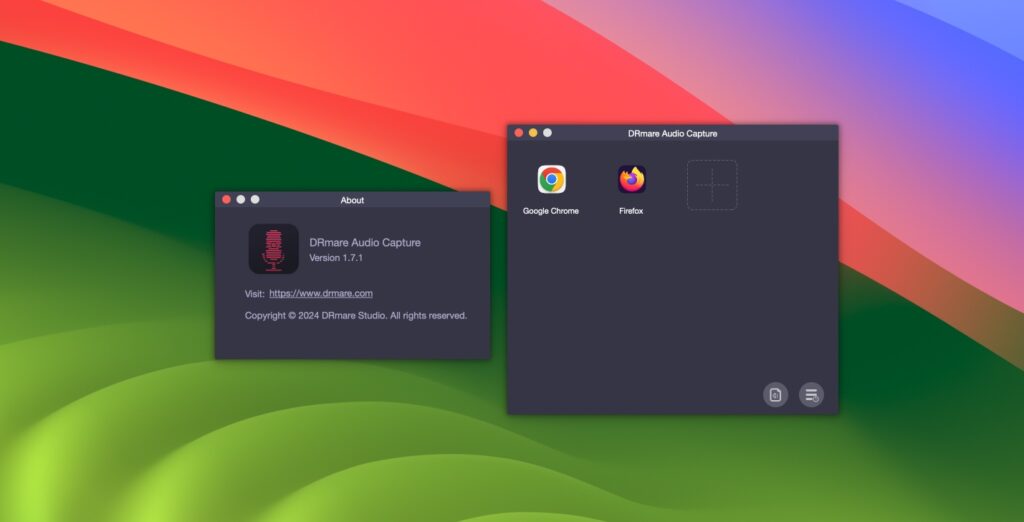Close the About window
1024x522 pixels.
tap(227, 200)
